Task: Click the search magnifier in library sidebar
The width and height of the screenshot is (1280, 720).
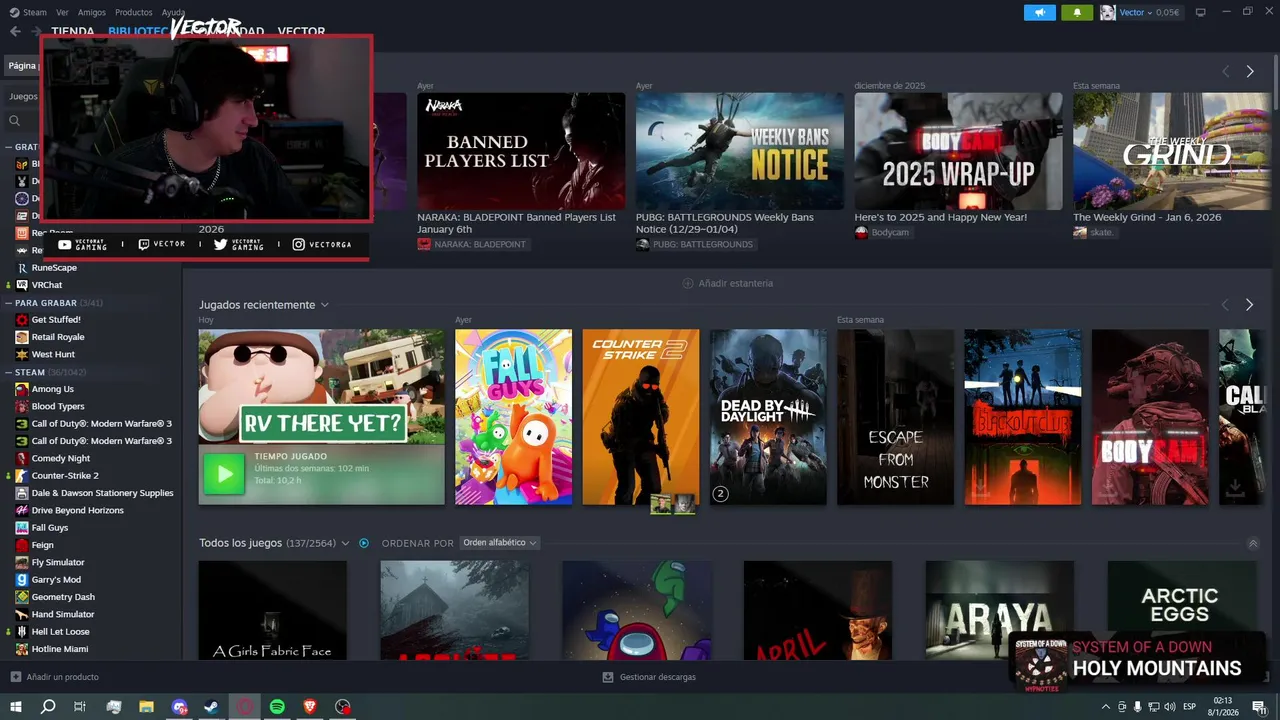Action: [14, 121]
